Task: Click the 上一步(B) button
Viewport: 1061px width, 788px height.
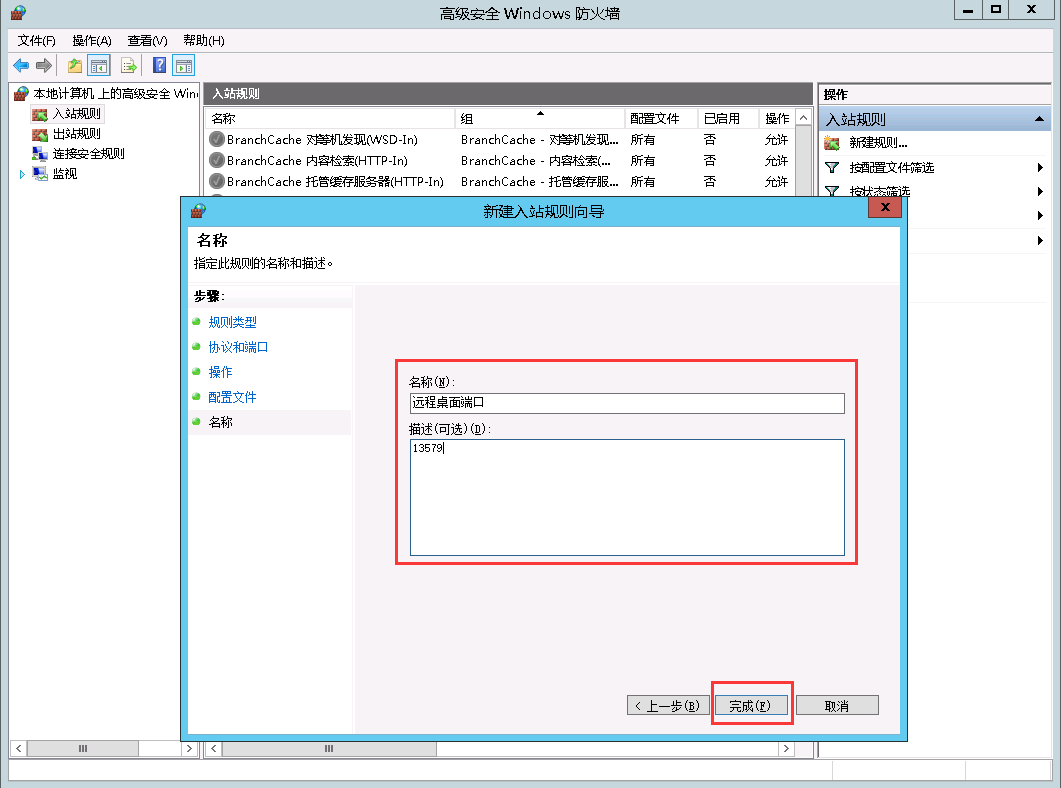Action: pos(668,705)
